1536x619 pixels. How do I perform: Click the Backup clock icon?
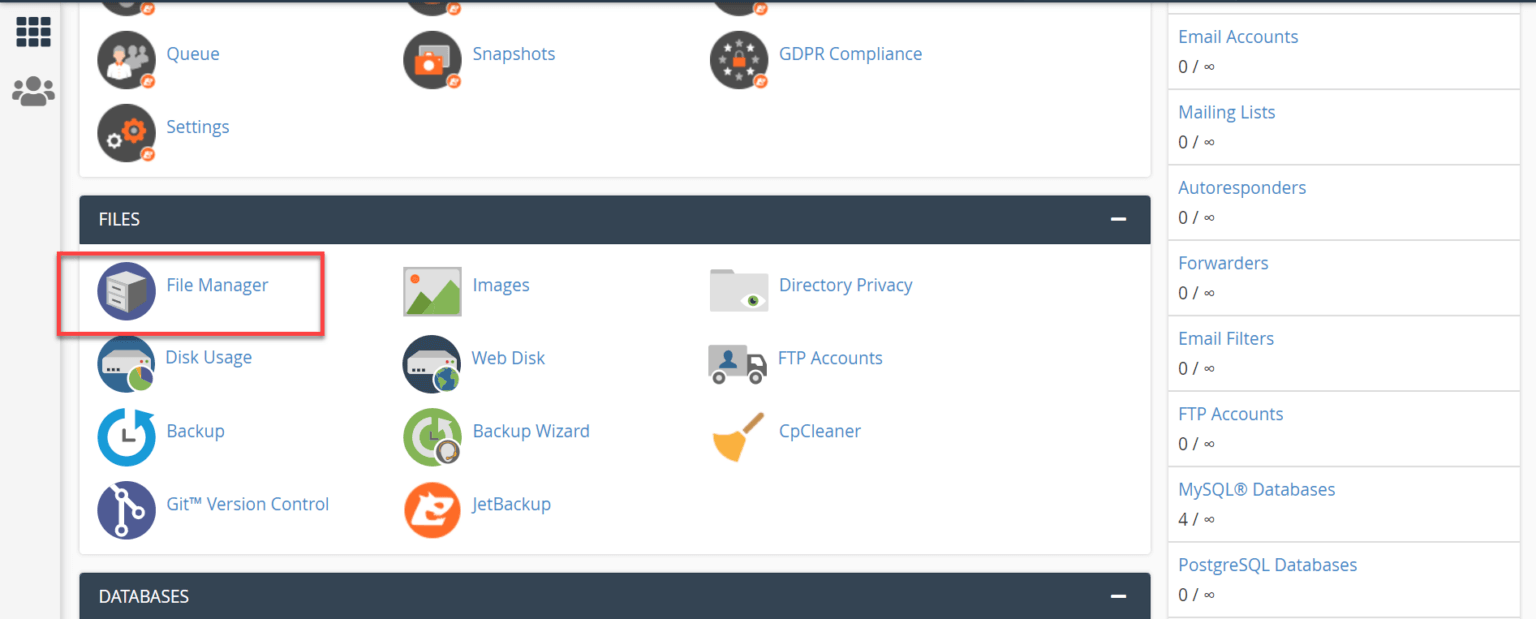point(126,437)
